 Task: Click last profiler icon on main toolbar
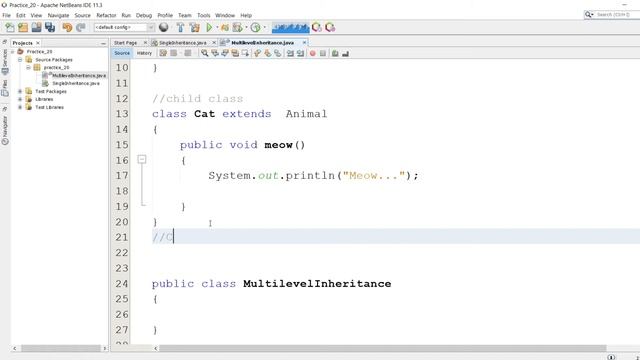[x=330, y=27]
